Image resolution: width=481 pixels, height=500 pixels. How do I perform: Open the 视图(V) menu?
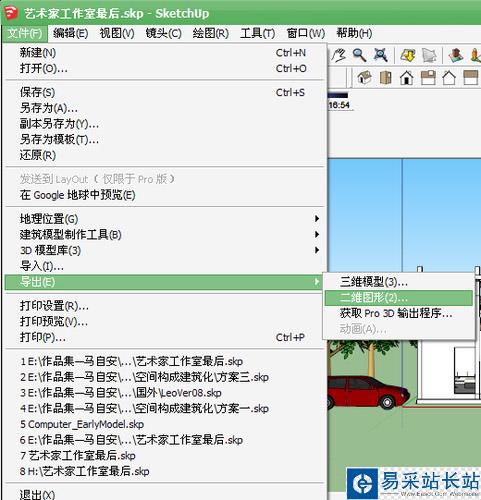[x=117, y=33]
